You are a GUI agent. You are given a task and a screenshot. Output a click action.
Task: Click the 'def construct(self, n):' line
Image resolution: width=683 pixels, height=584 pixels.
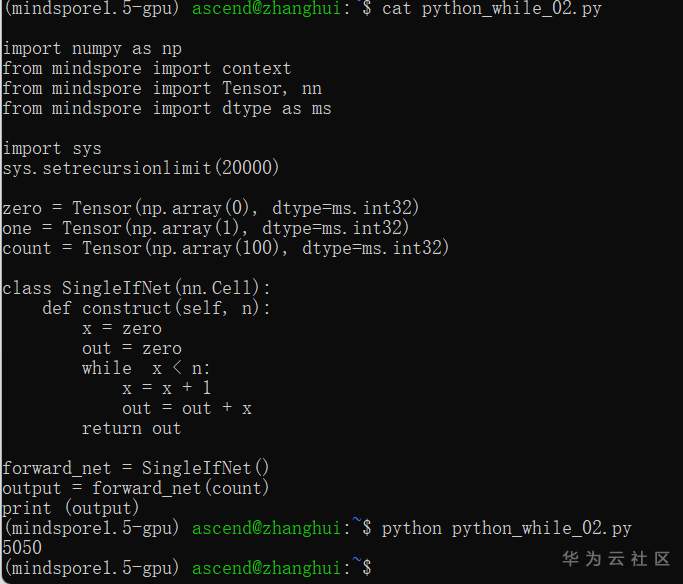(156, 308)
